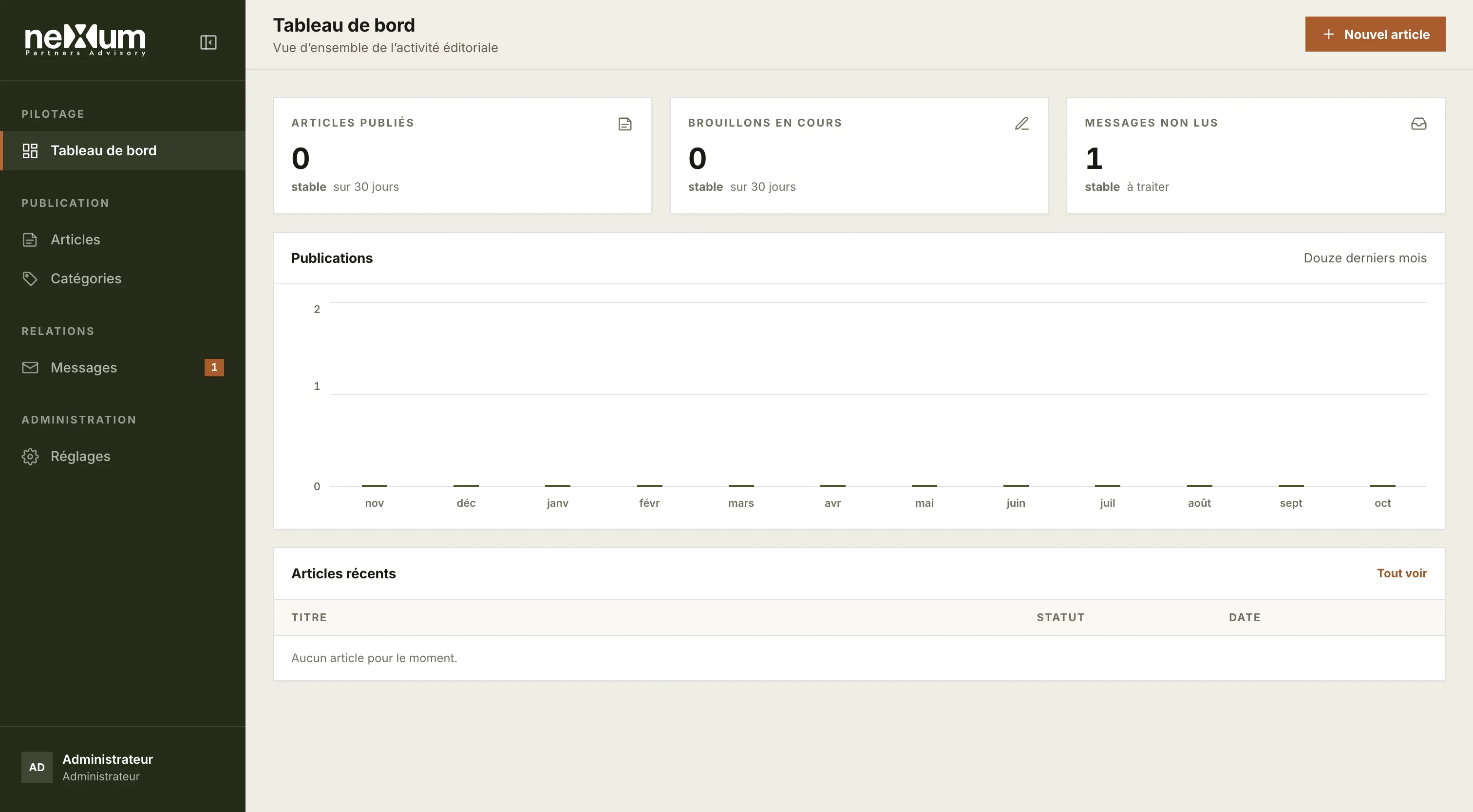Click the Publications chart heading
Screen dimensions: 1473x812
[x=332, y=258]
